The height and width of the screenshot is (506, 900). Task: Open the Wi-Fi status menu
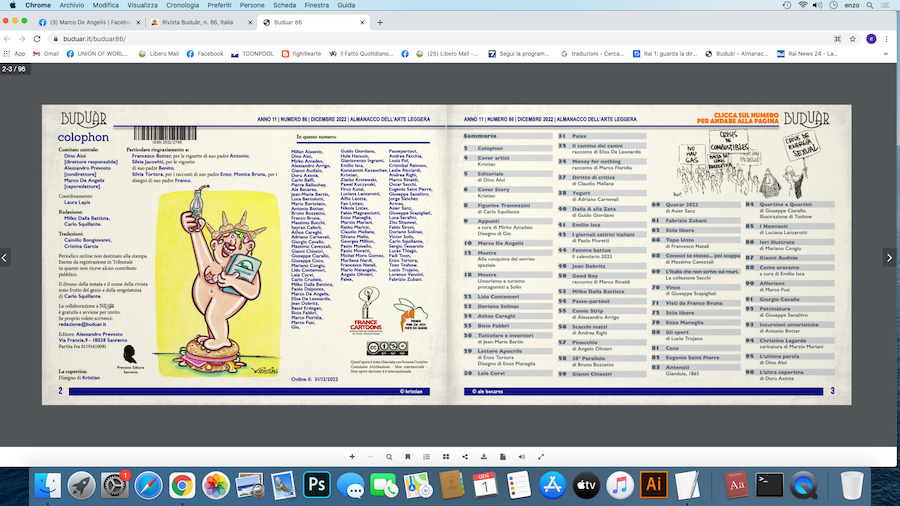tap(802, 5)
